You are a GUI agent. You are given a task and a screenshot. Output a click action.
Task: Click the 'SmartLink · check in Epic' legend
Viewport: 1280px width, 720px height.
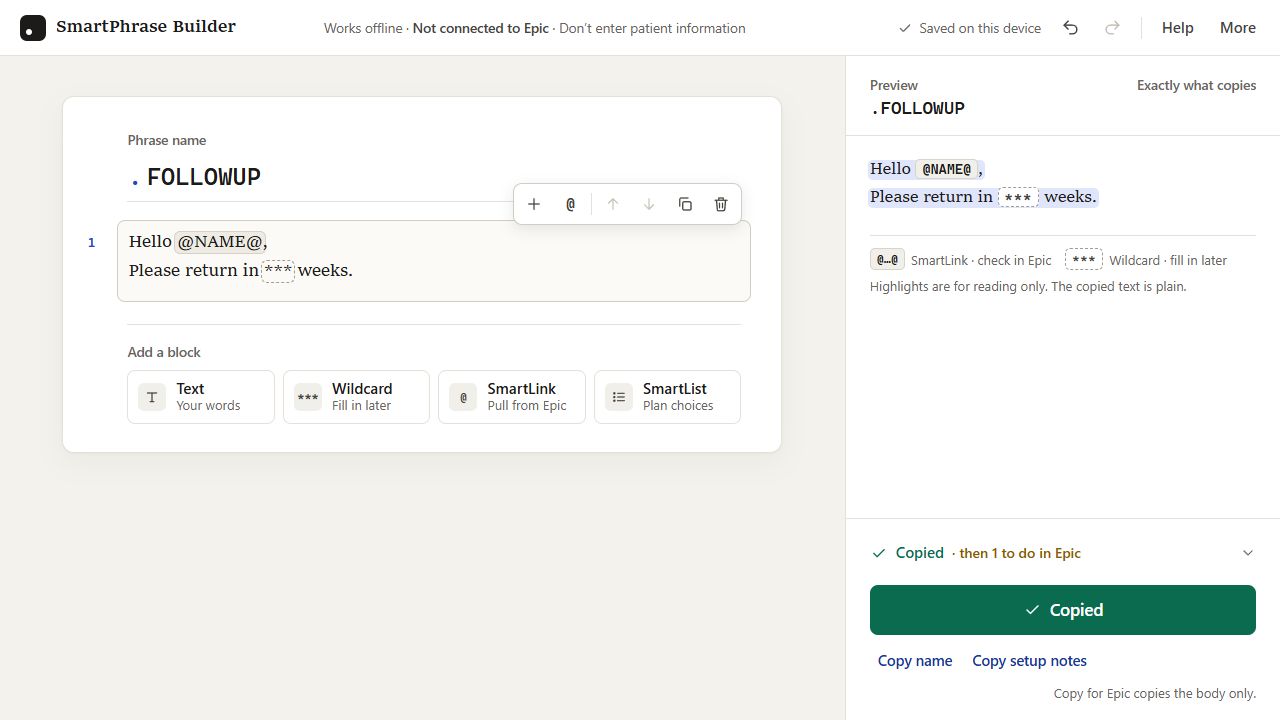point(961,260)
